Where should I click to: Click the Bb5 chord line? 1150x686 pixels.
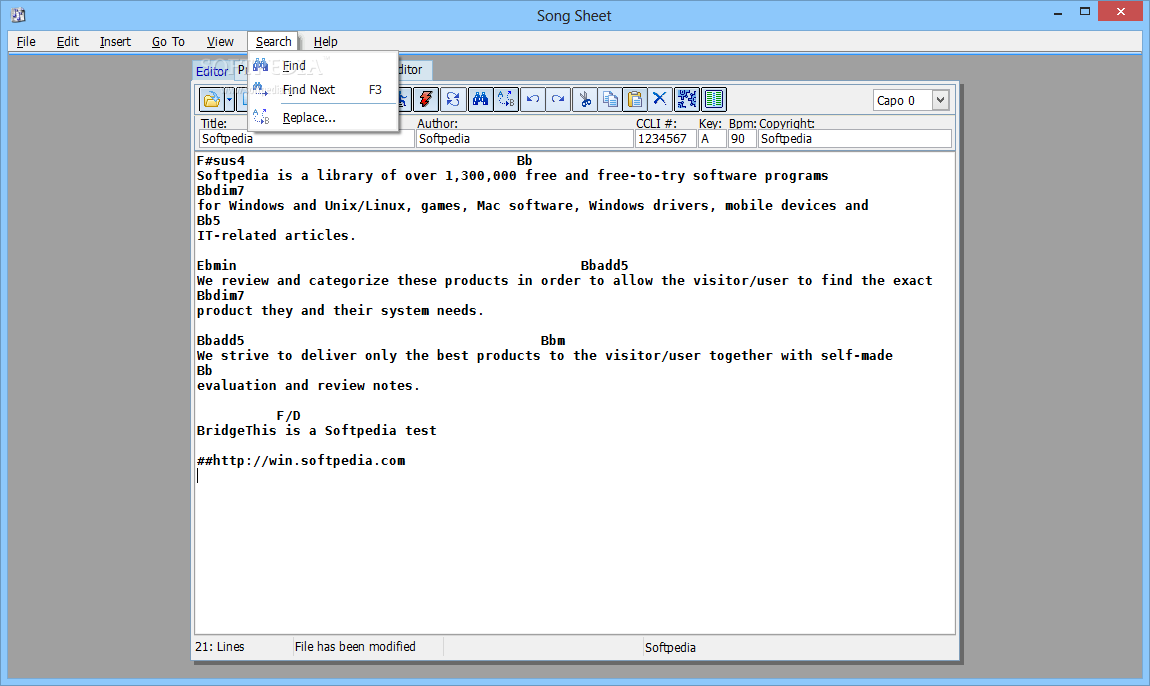[x=208, y=221]
